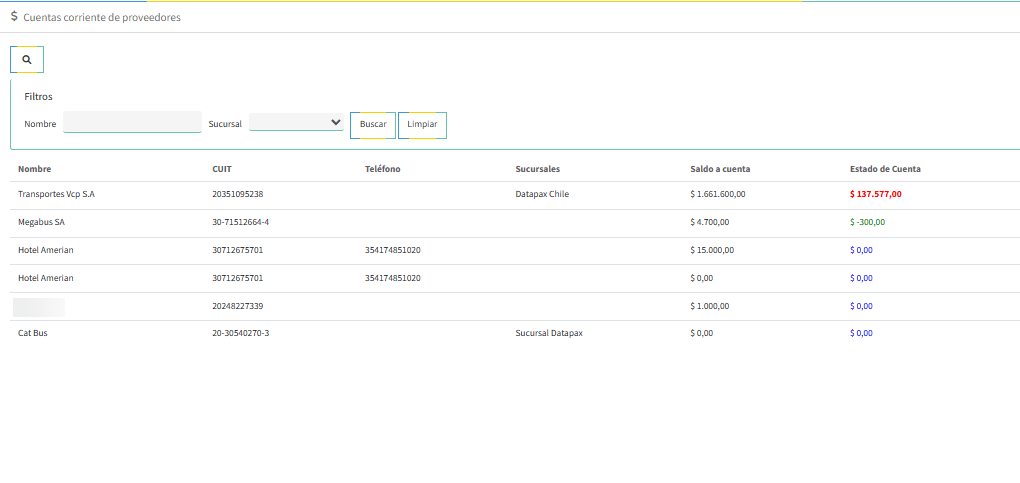
Task: Click CUIT 20248227339 row's account status
Action: pos(861,306)
